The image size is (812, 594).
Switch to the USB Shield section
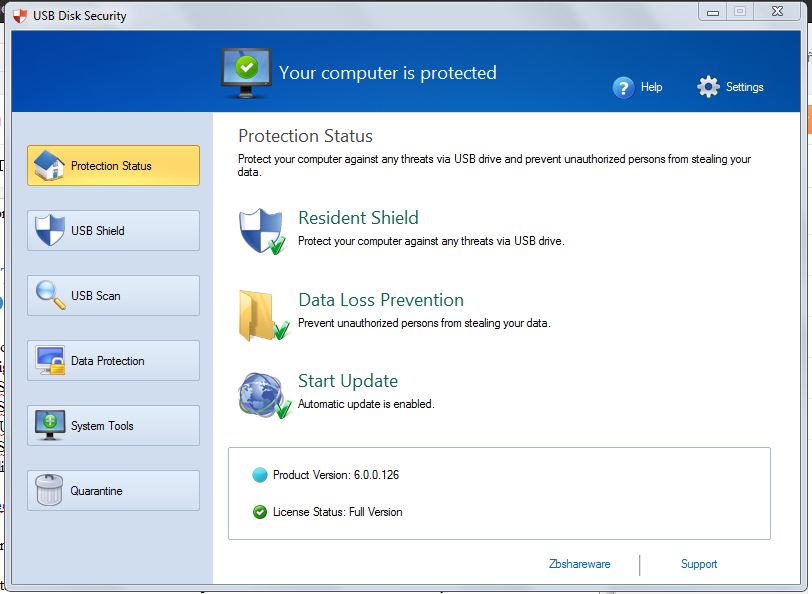point(113,230)
